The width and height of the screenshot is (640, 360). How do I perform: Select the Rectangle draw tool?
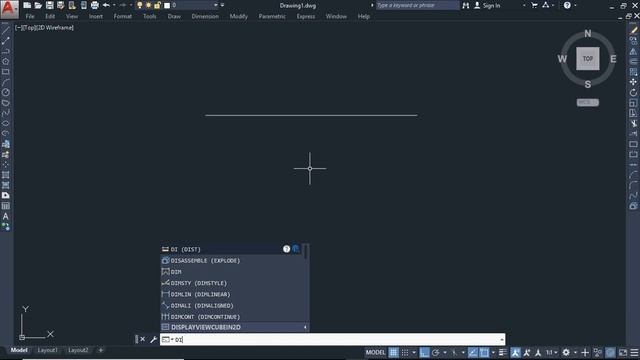coord(5,72)
